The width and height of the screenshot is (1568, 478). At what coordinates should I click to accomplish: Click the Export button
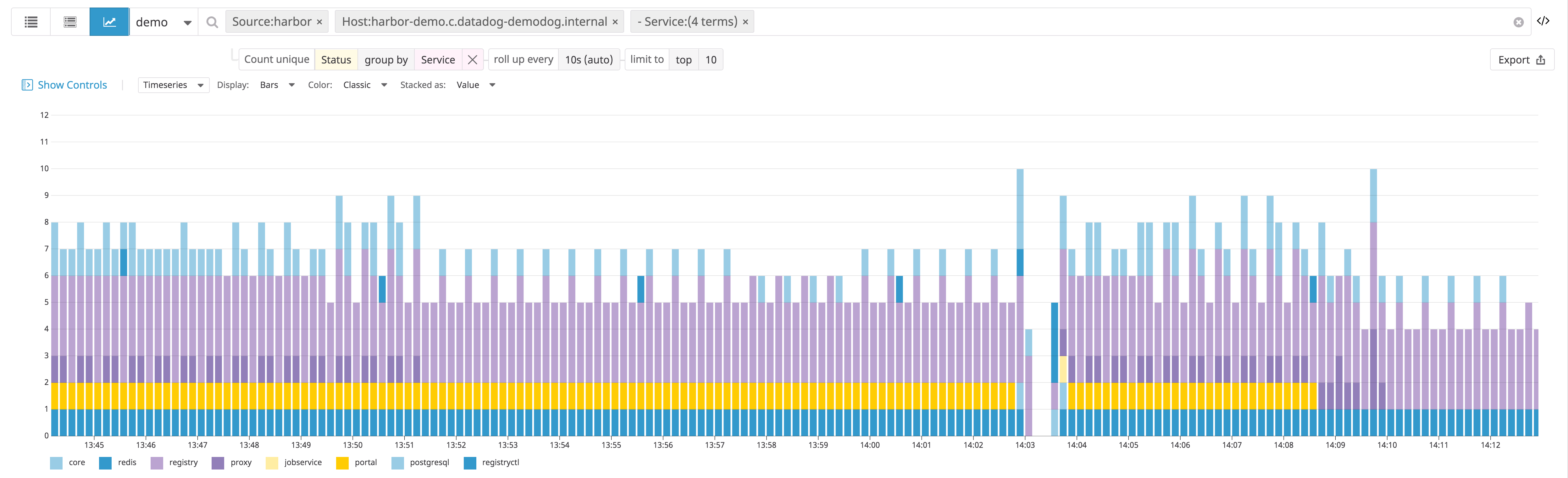pos(1521,60)
